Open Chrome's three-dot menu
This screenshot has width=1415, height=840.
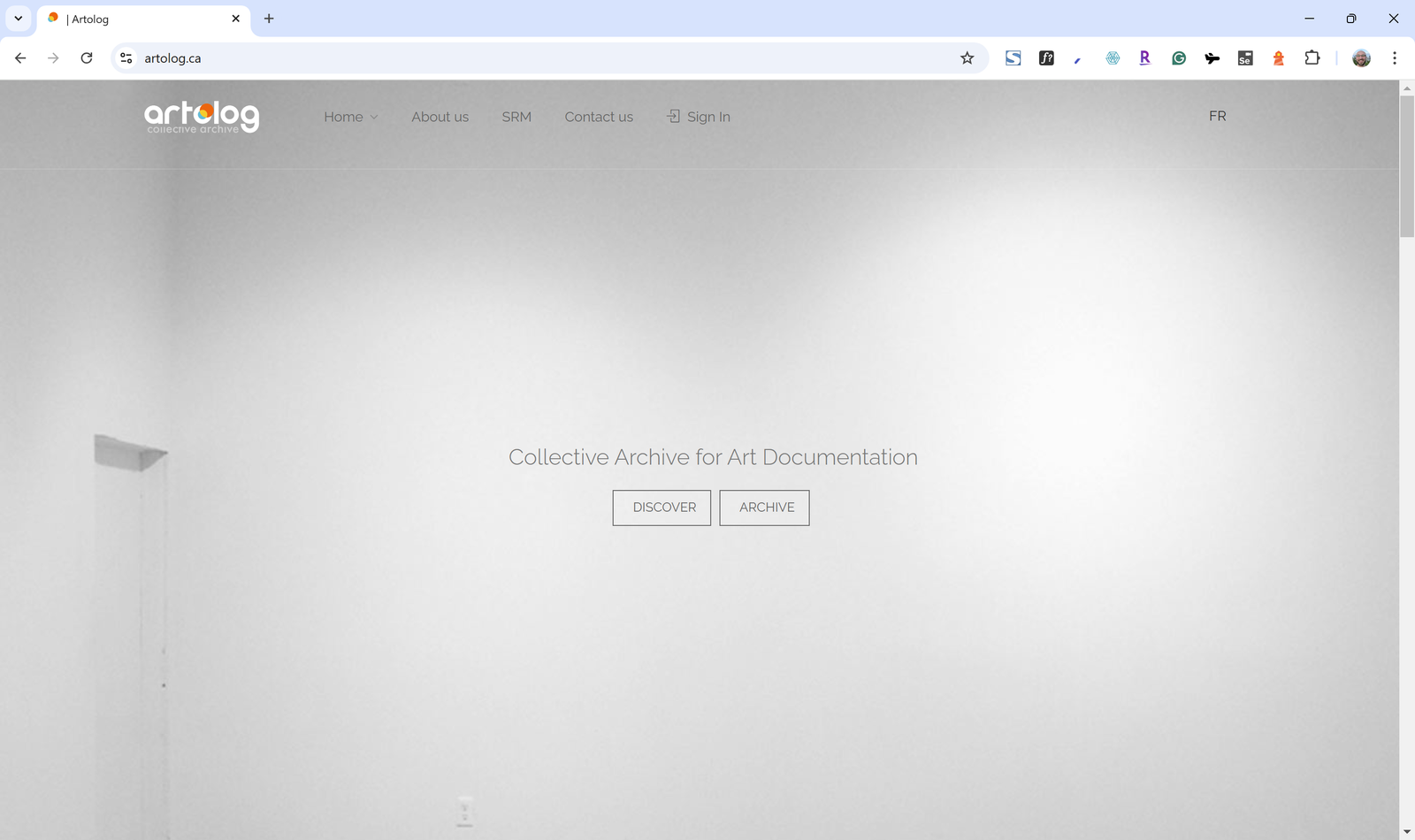coord(1395,58)
